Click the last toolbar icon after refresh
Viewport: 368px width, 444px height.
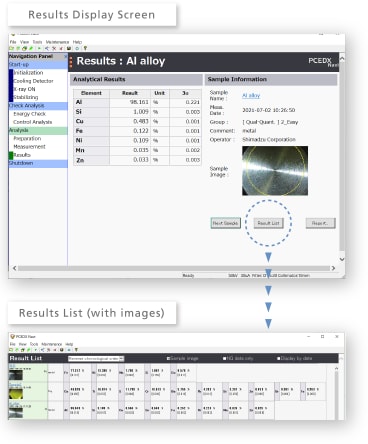[85, 48]
